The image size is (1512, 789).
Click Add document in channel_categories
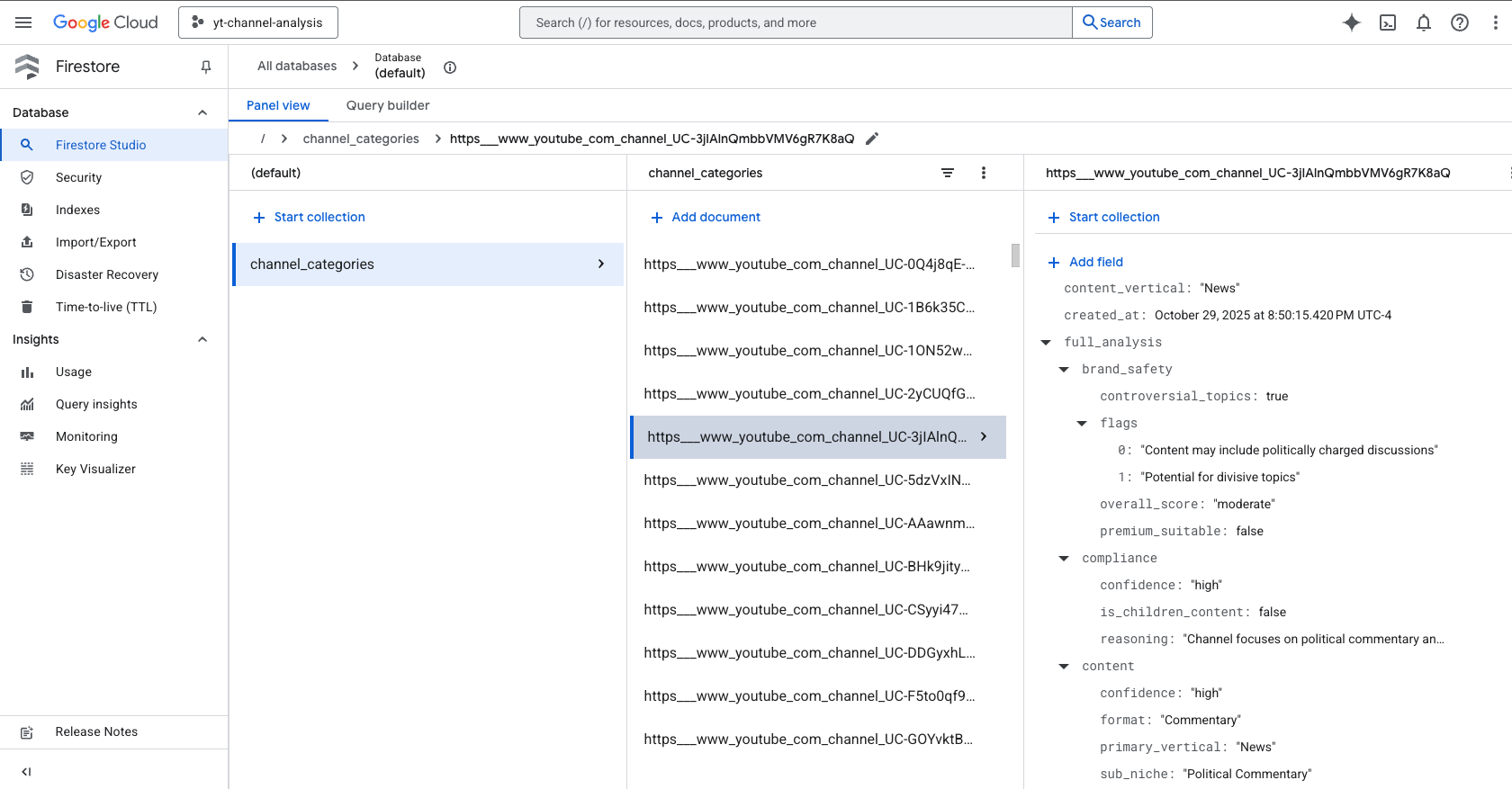pos(706,217)
